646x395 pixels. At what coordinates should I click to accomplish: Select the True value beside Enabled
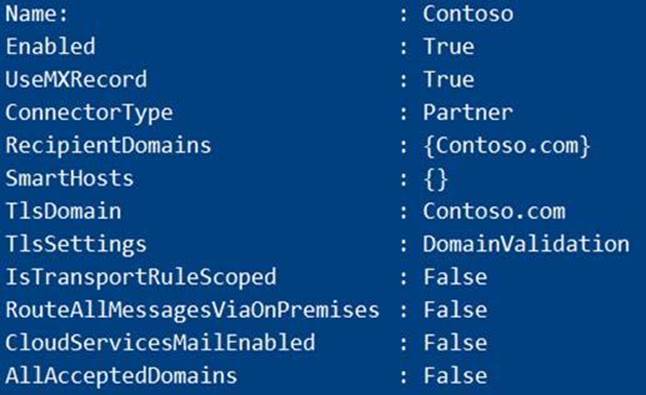click(449, 46)
